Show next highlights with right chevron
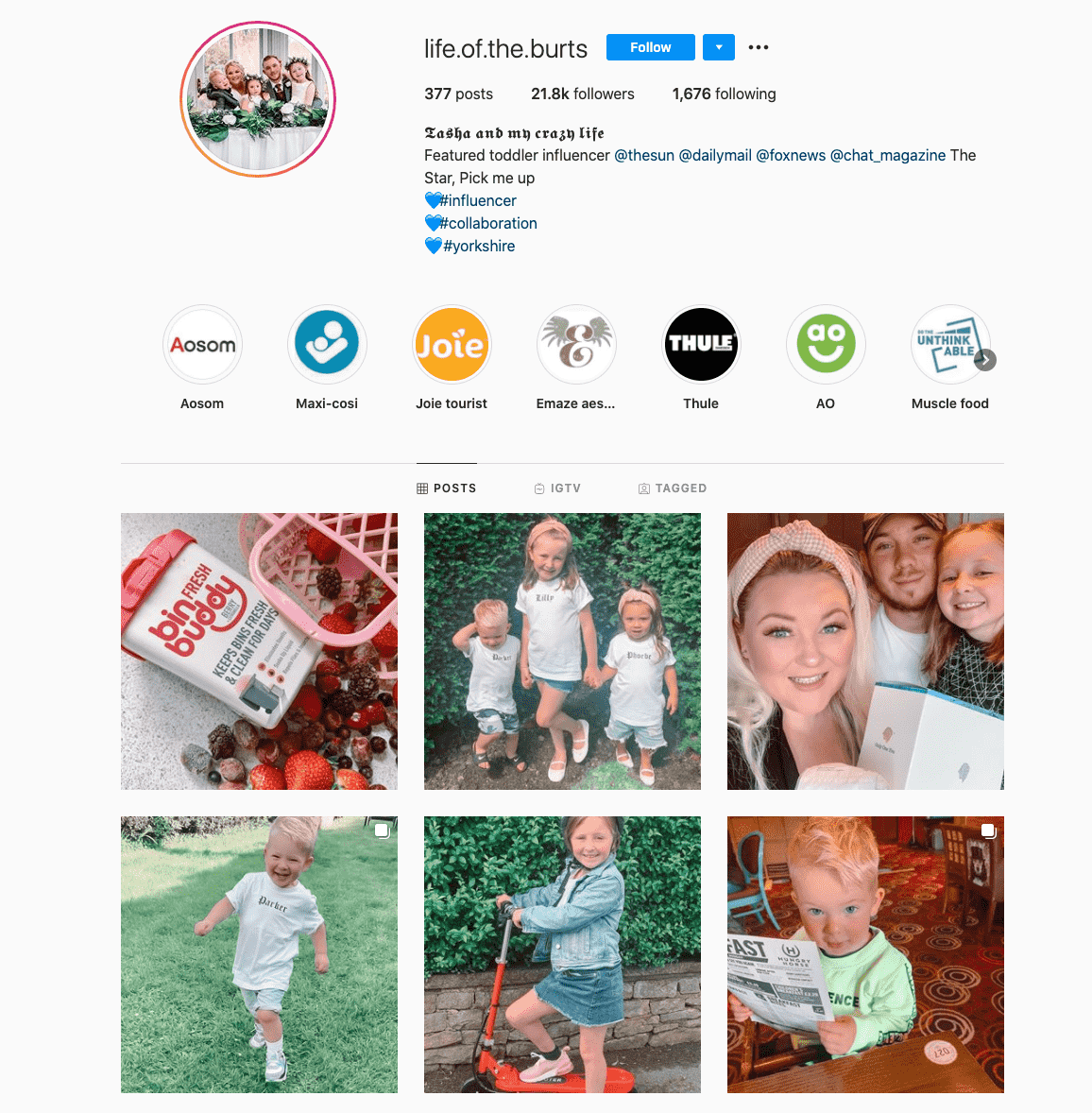1092x1113 pixels. [x=985, y=360]
